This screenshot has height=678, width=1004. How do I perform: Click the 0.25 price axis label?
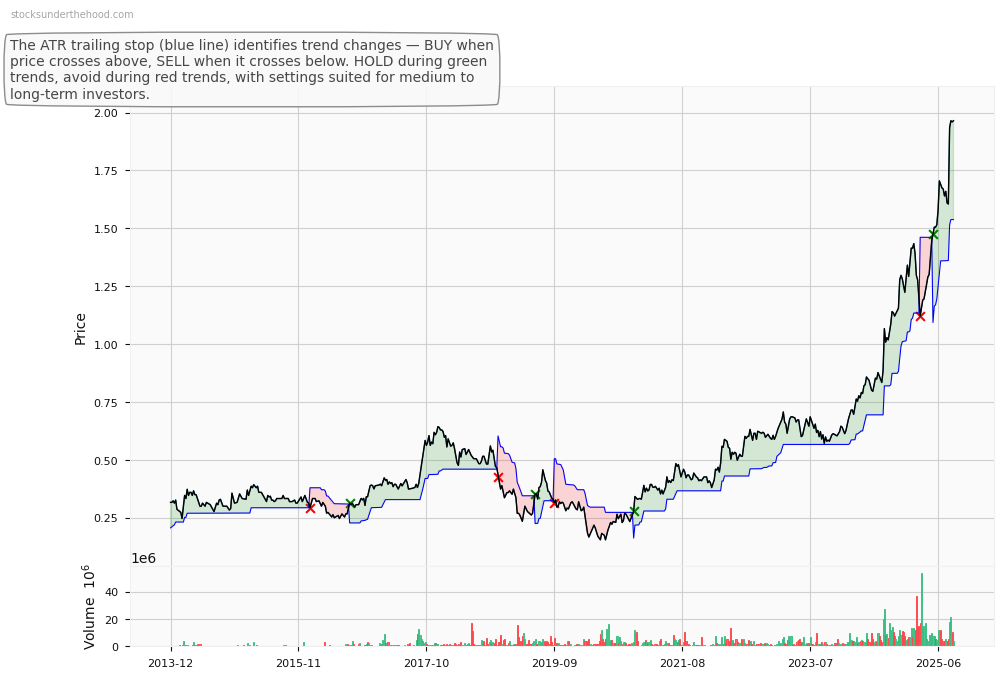coord(106,519)
